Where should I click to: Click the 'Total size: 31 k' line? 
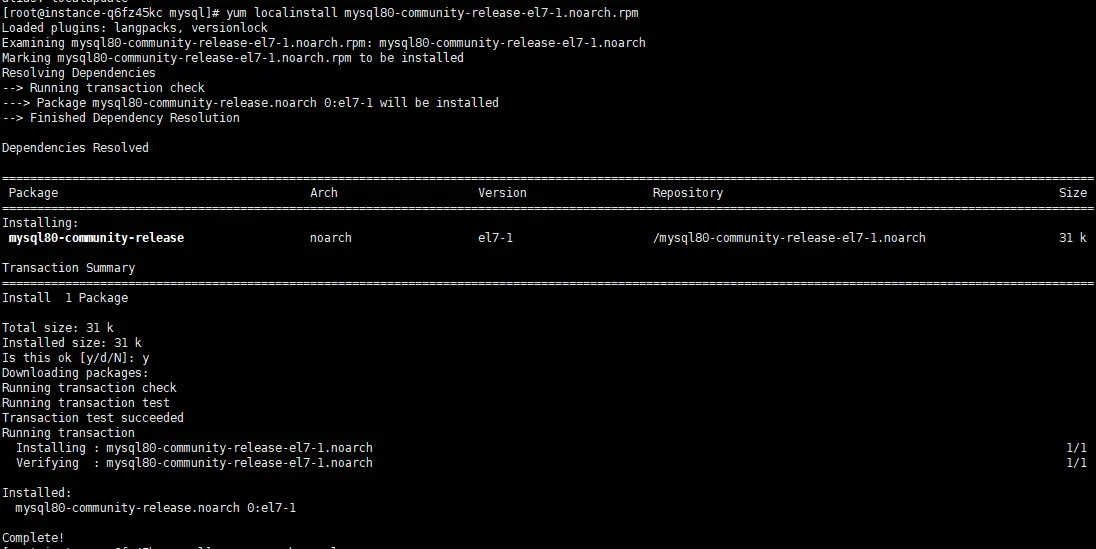coord(58,327)
